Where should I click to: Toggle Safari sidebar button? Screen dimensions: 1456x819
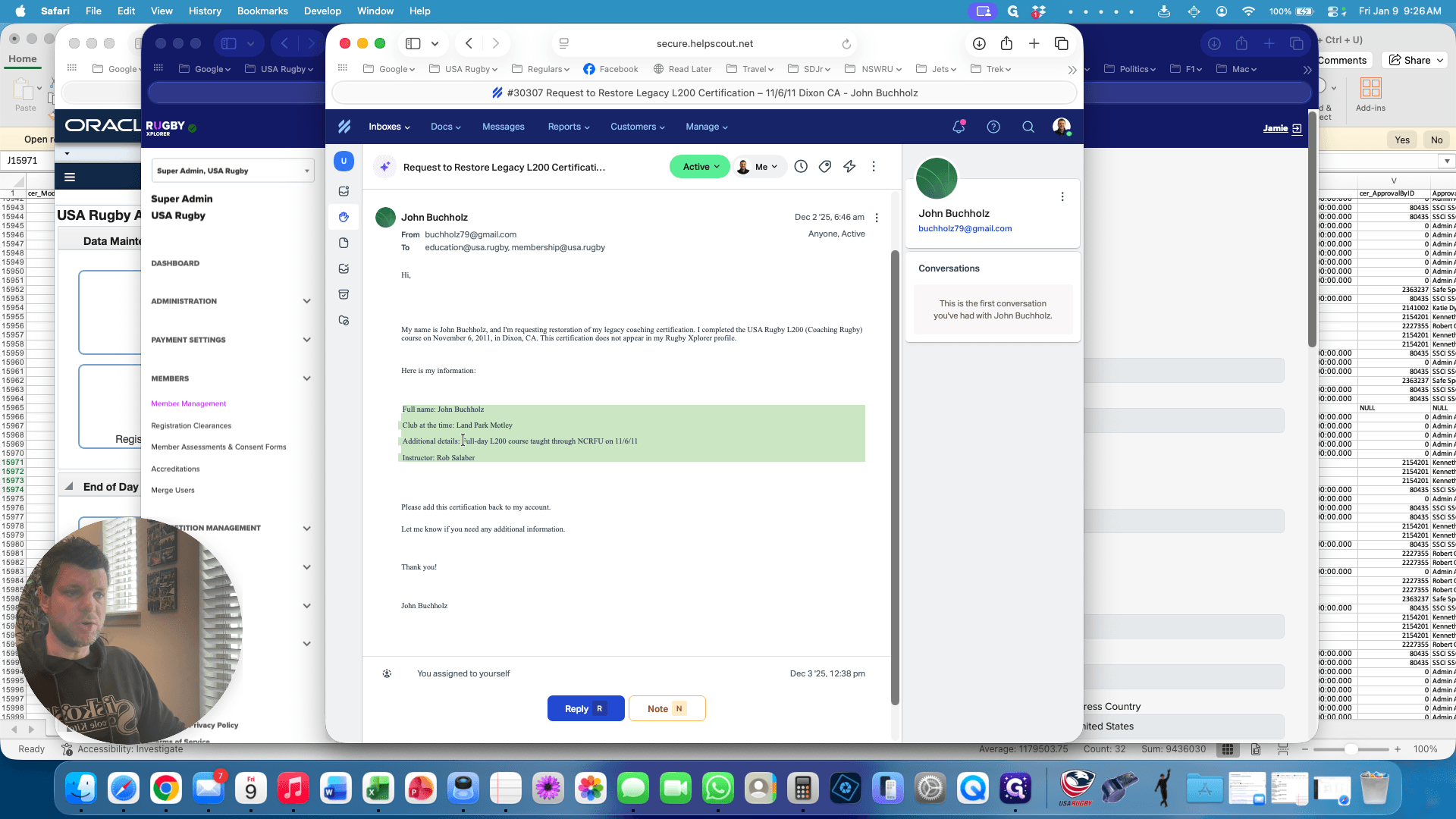[x=413, y=43]
